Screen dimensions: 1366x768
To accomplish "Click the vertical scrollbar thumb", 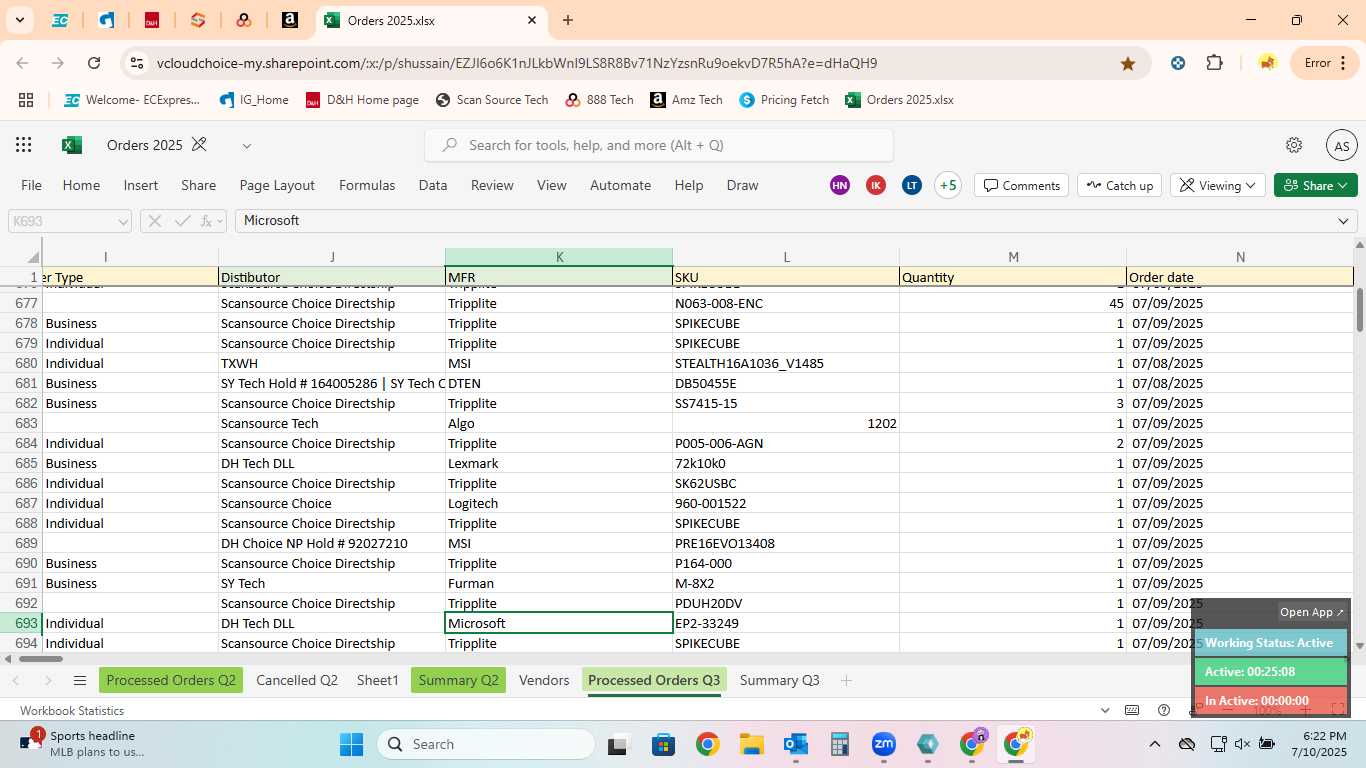I will 1359,310.
